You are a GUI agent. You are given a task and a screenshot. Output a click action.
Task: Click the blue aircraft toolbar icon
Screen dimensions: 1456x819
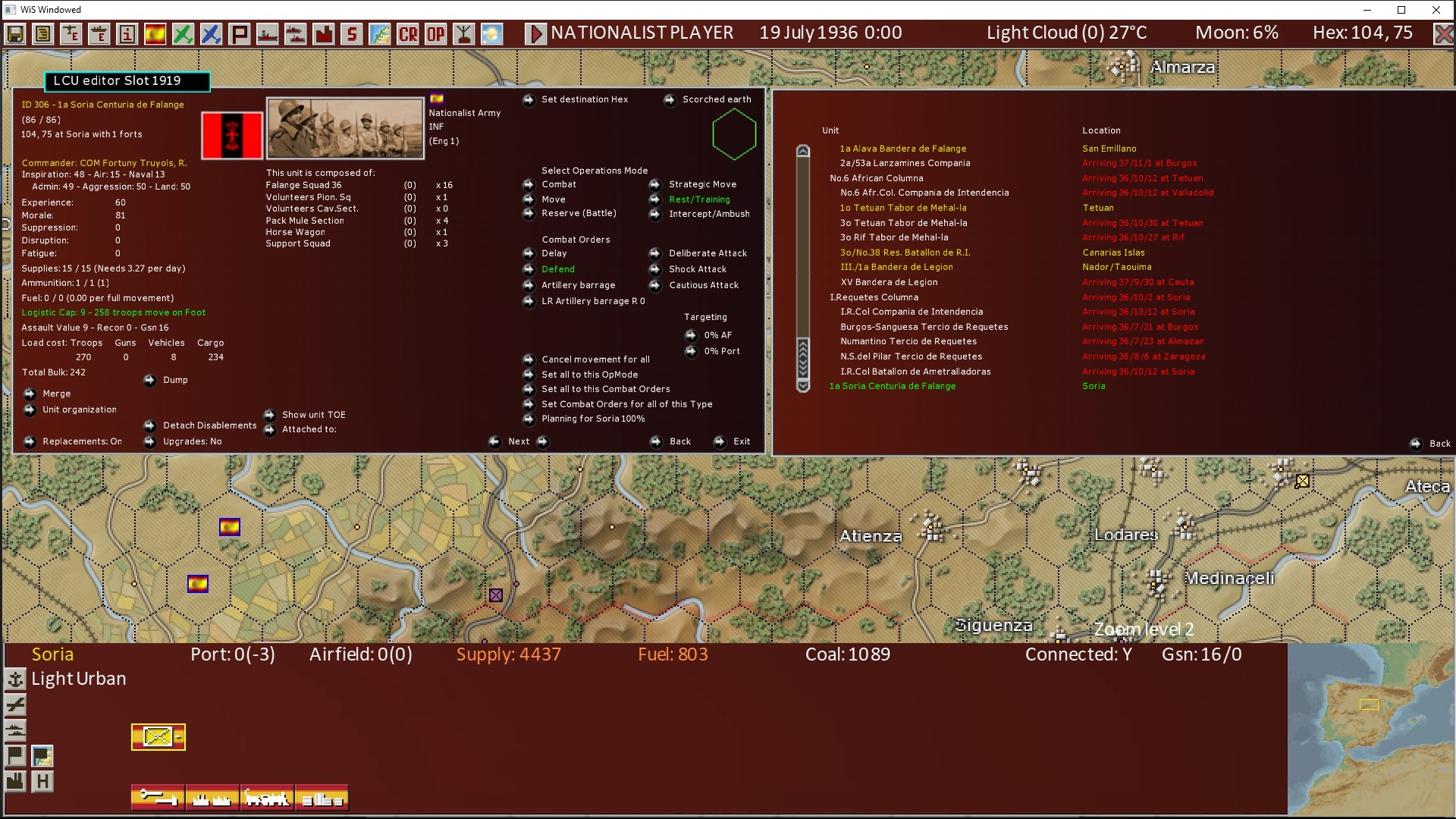point(211,34)
